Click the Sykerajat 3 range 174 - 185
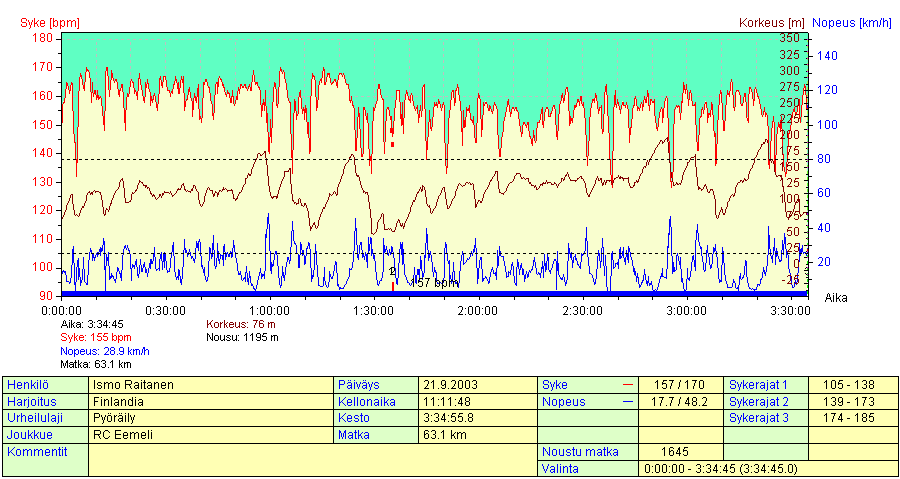The image size is (900, 479). click(x=849, y=418)
